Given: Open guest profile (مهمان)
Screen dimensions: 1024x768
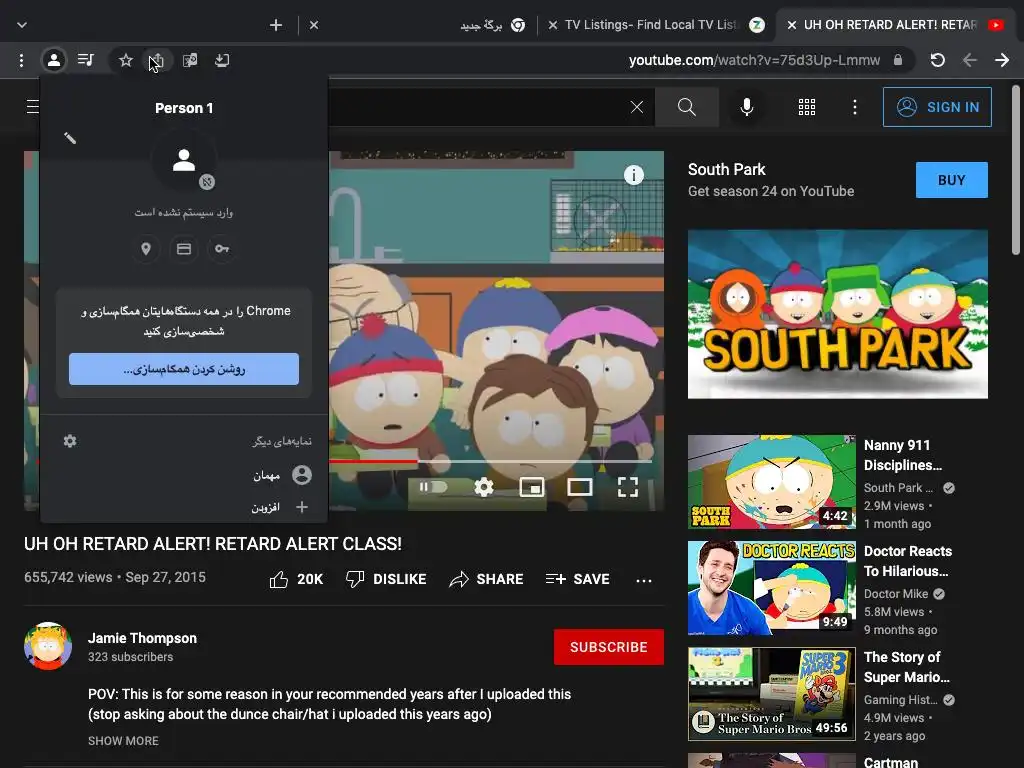Looking at the screenshot, I should click(x=184, y=475).
